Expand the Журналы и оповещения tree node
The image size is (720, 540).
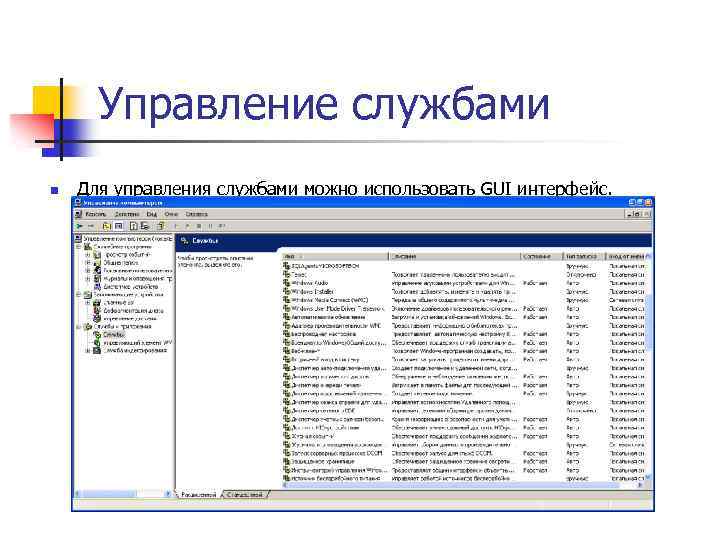point(88,279)
